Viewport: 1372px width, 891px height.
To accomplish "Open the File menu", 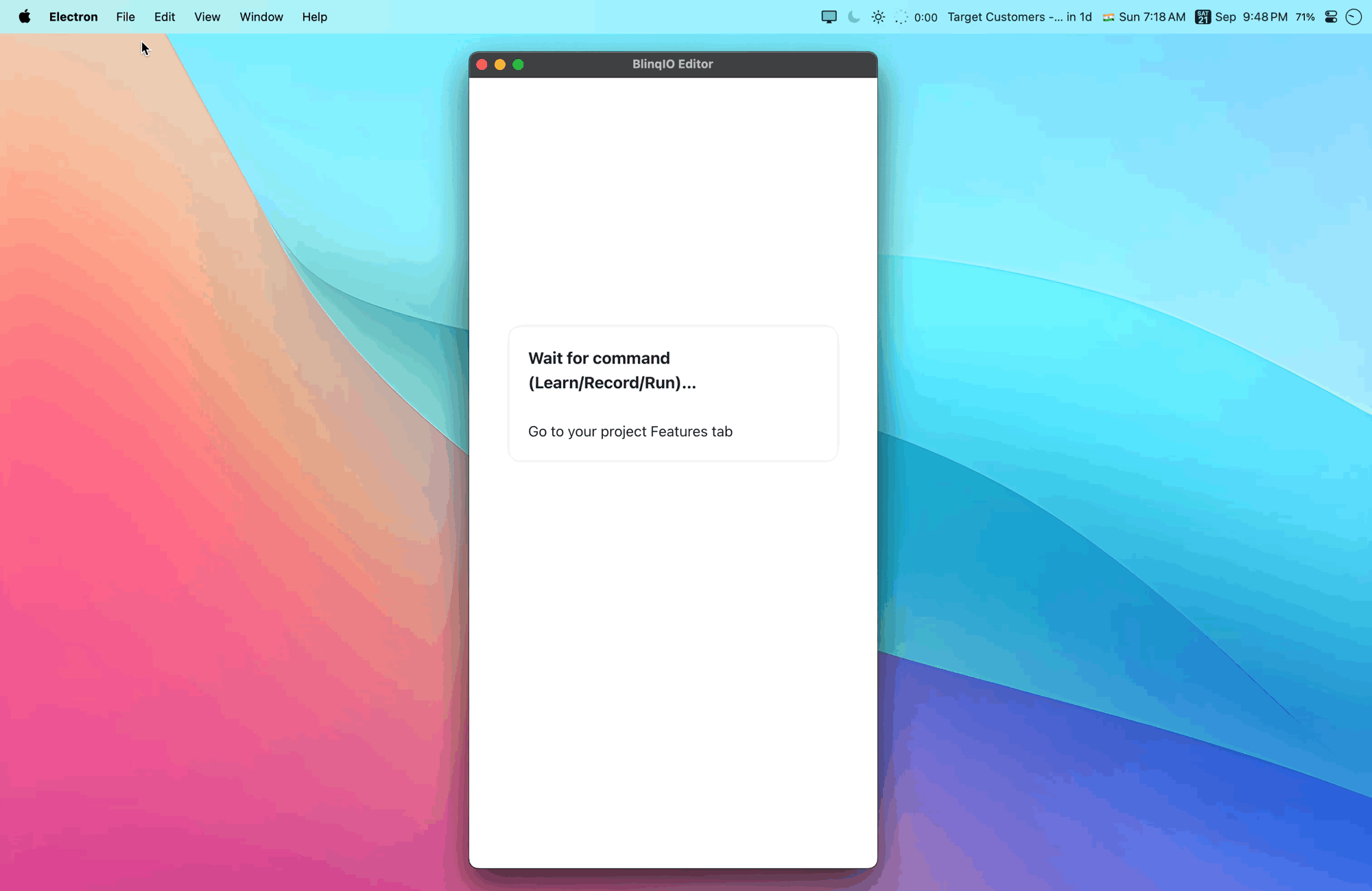I will (x=126, y=17).
